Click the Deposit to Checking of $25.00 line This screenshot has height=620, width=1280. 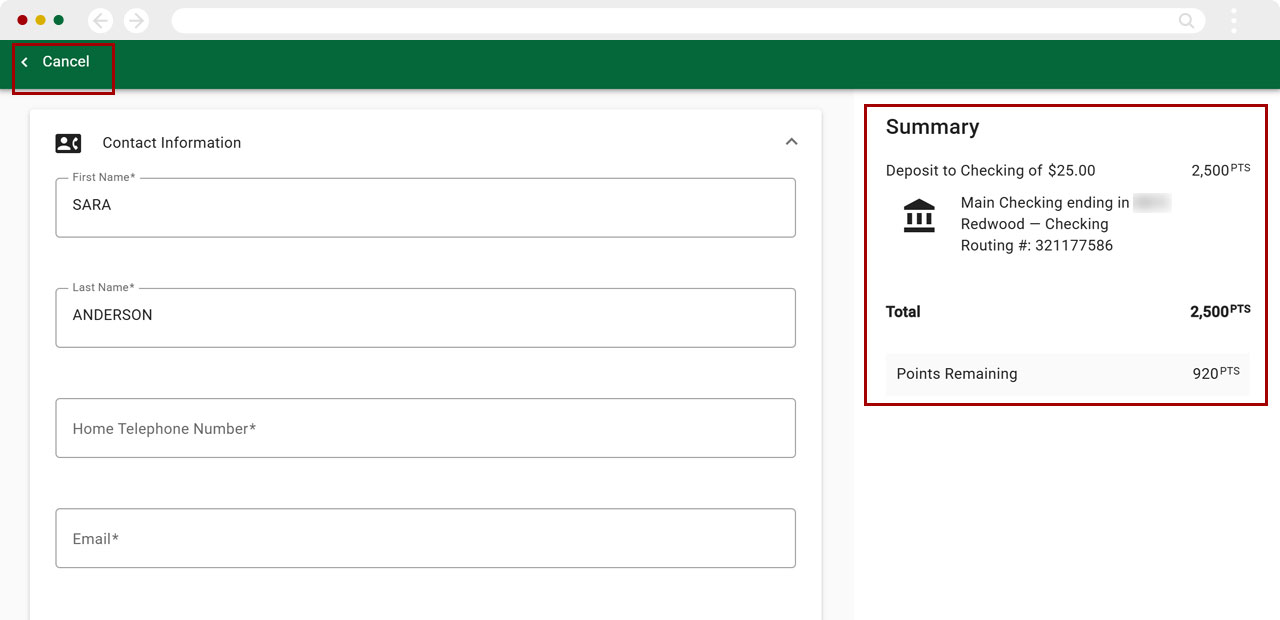[990, 171]
